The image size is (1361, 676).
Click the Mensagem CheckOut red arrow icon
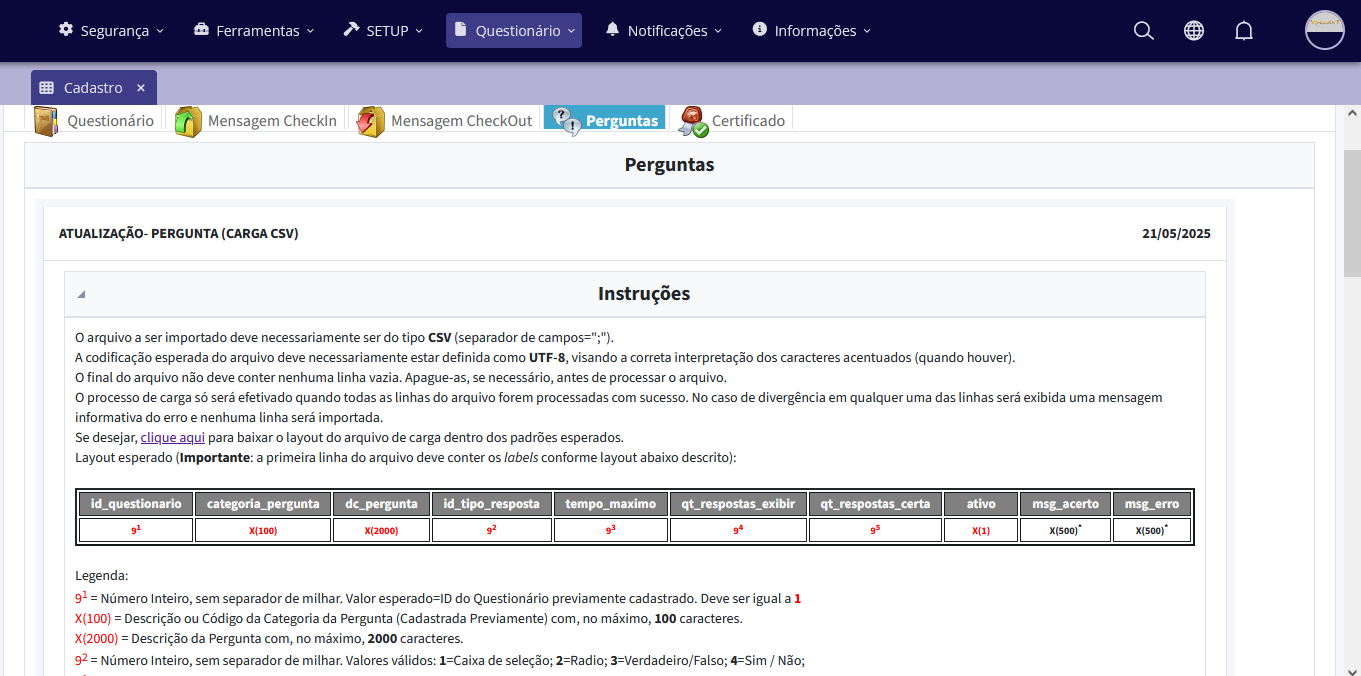371,121
